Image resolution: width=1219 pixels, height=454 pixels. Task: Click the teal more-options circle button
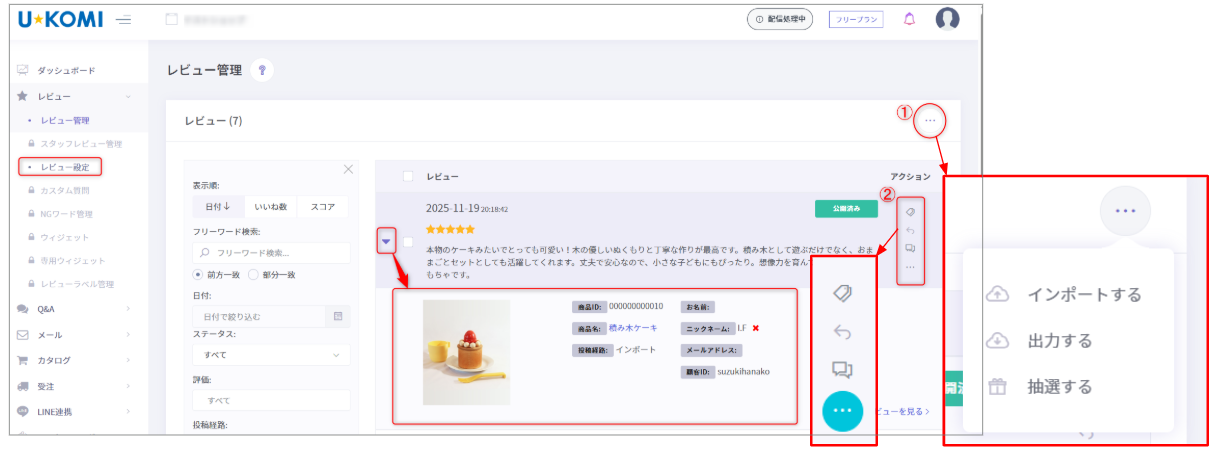842,411
